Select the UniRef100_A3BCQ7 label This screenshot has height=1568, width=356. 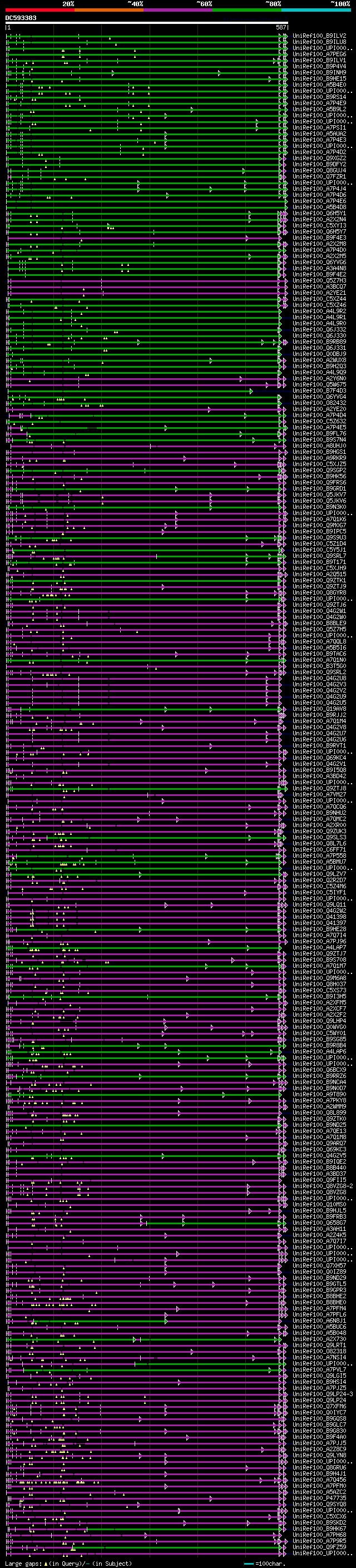pos(319,286)
